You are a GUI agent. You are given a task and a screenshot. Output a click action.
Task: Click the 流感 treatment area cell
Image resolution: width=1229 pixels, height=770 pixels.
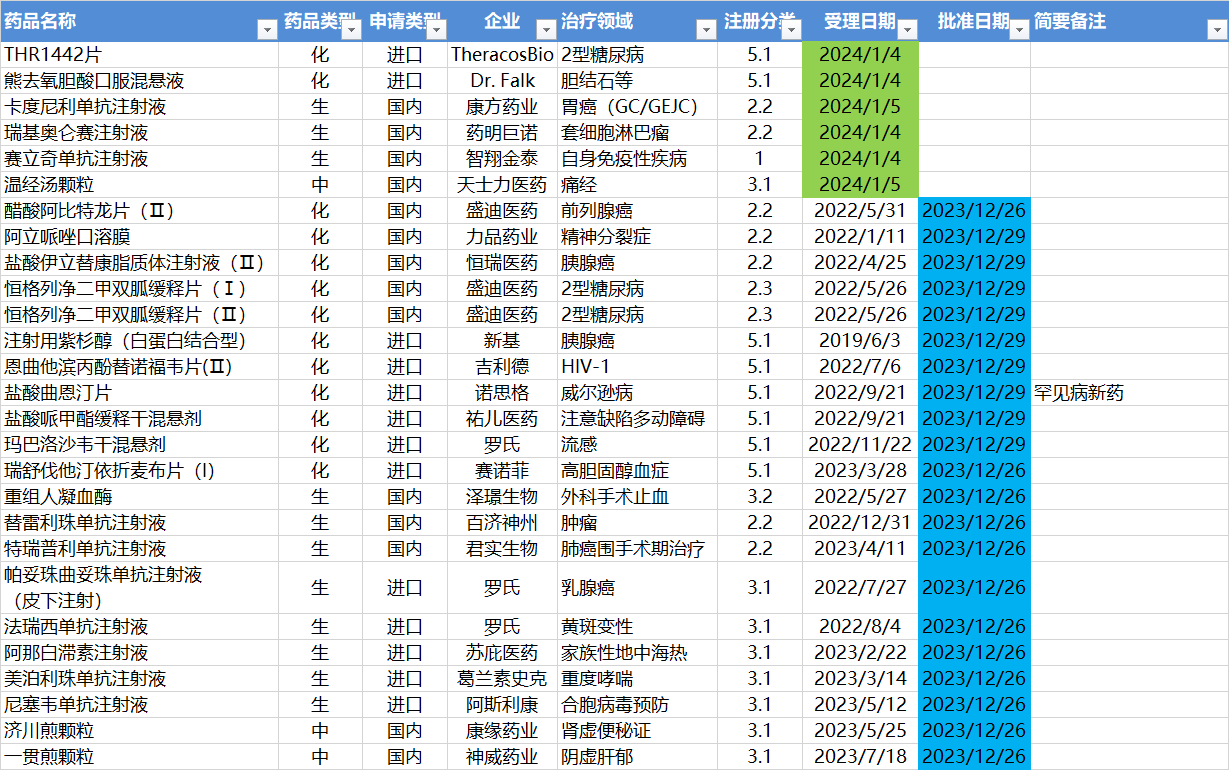[x=637, y=445]
